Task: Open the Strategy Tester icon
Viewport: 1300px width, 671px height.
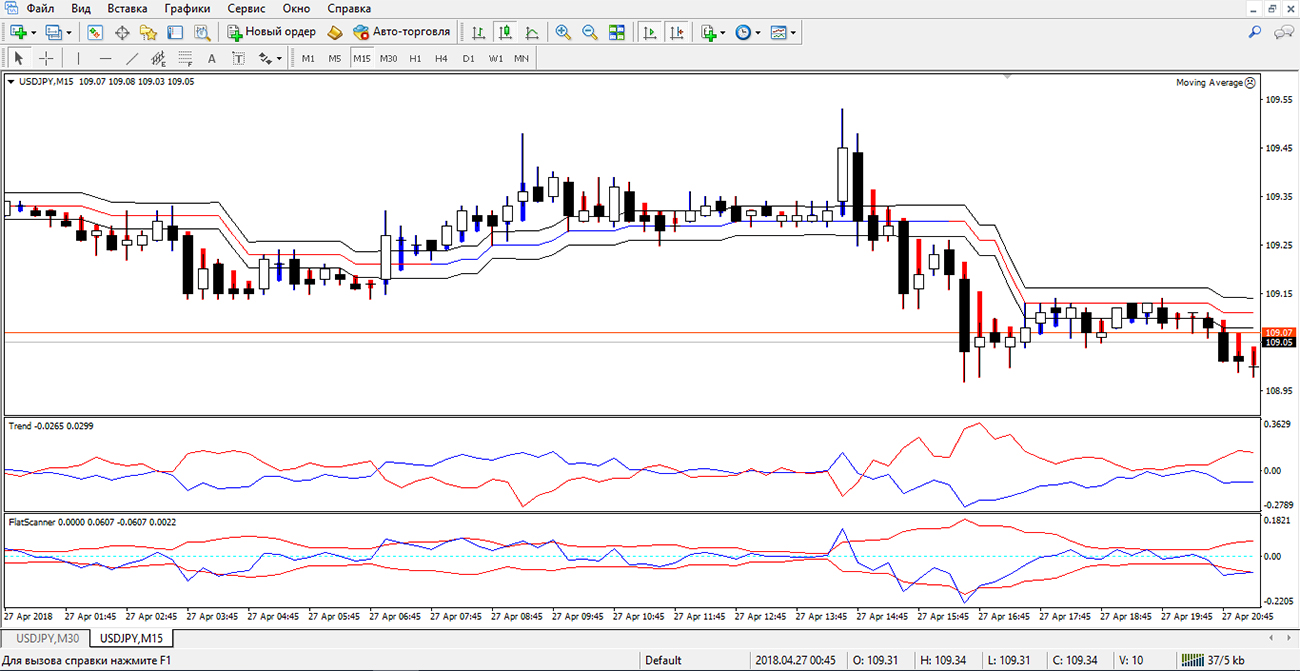Action: (x=201, y=32)
